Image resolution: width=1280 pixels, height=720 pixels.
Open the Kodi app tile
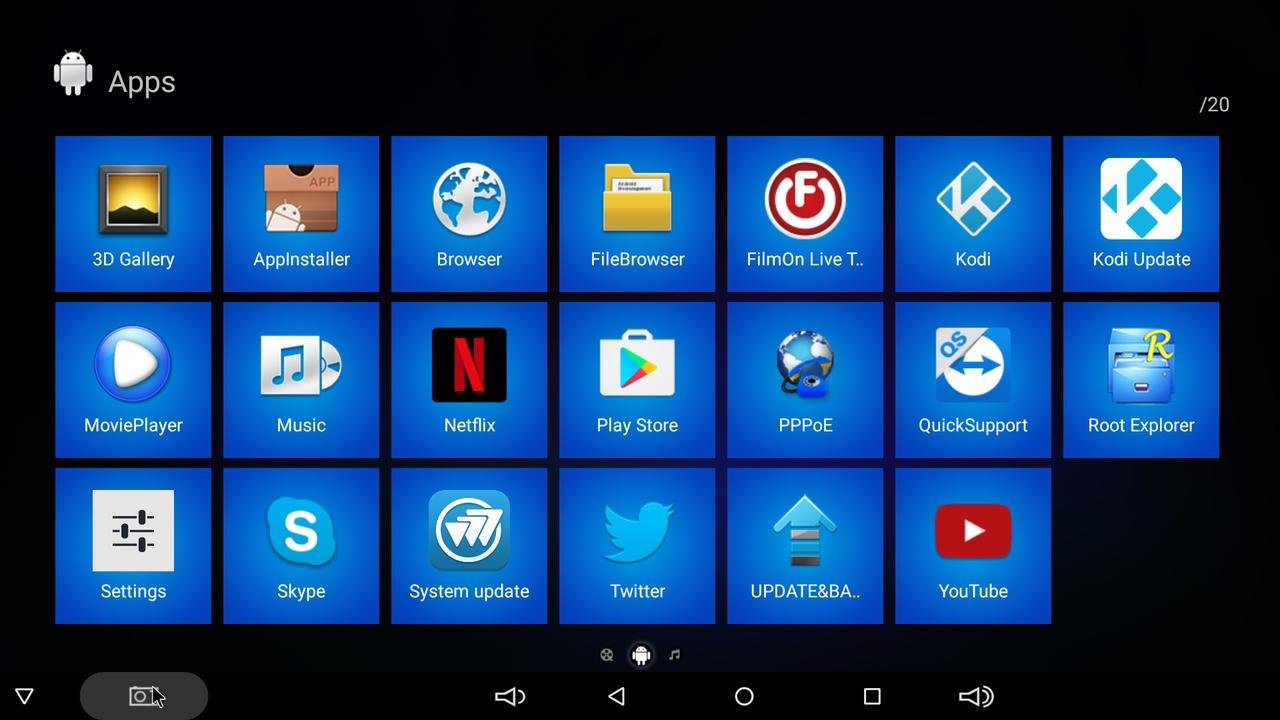[x=973, y=214]
